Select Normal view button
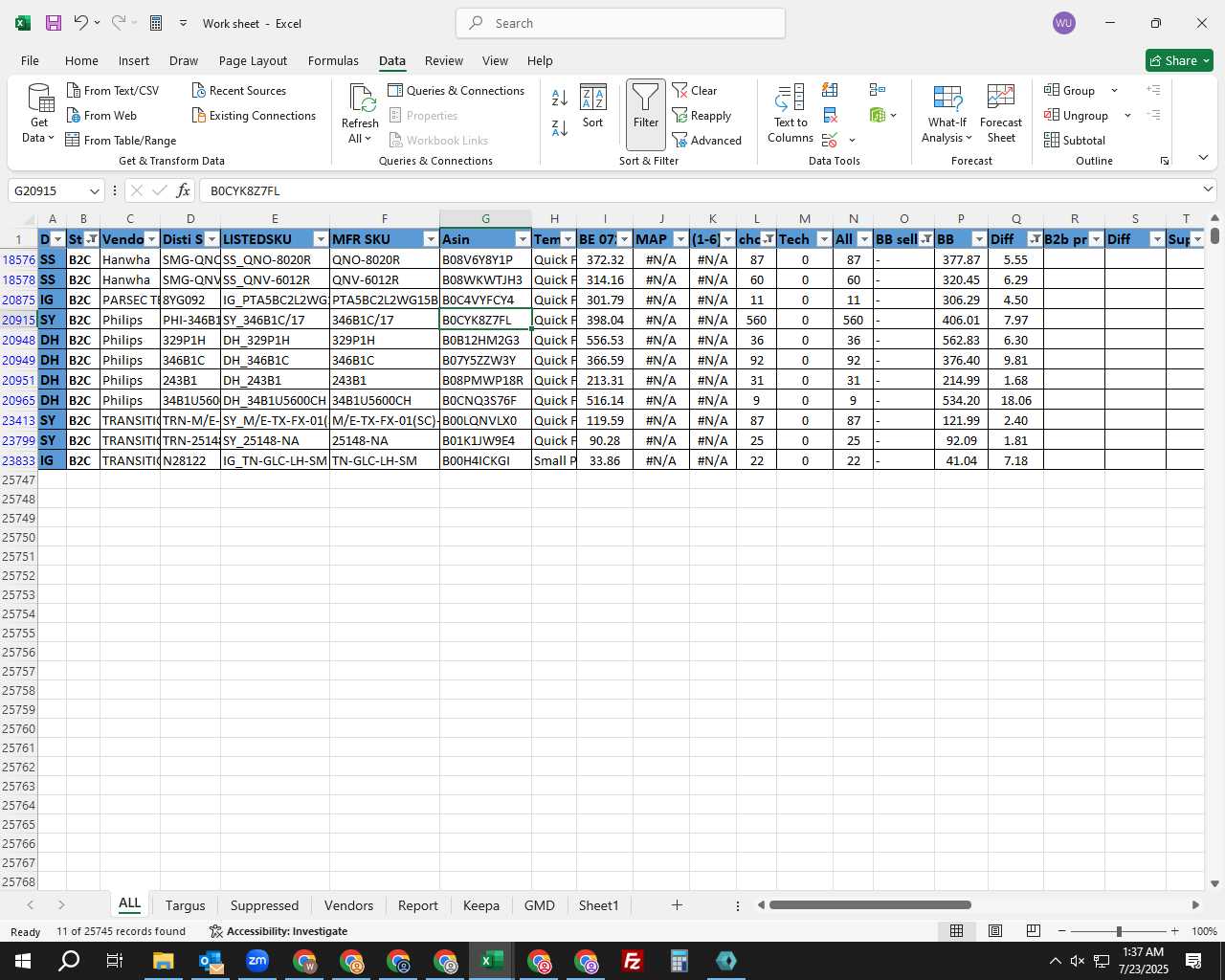Image resolution: width=1225 pixels, height=980 pixels. [x=956, y=931]
